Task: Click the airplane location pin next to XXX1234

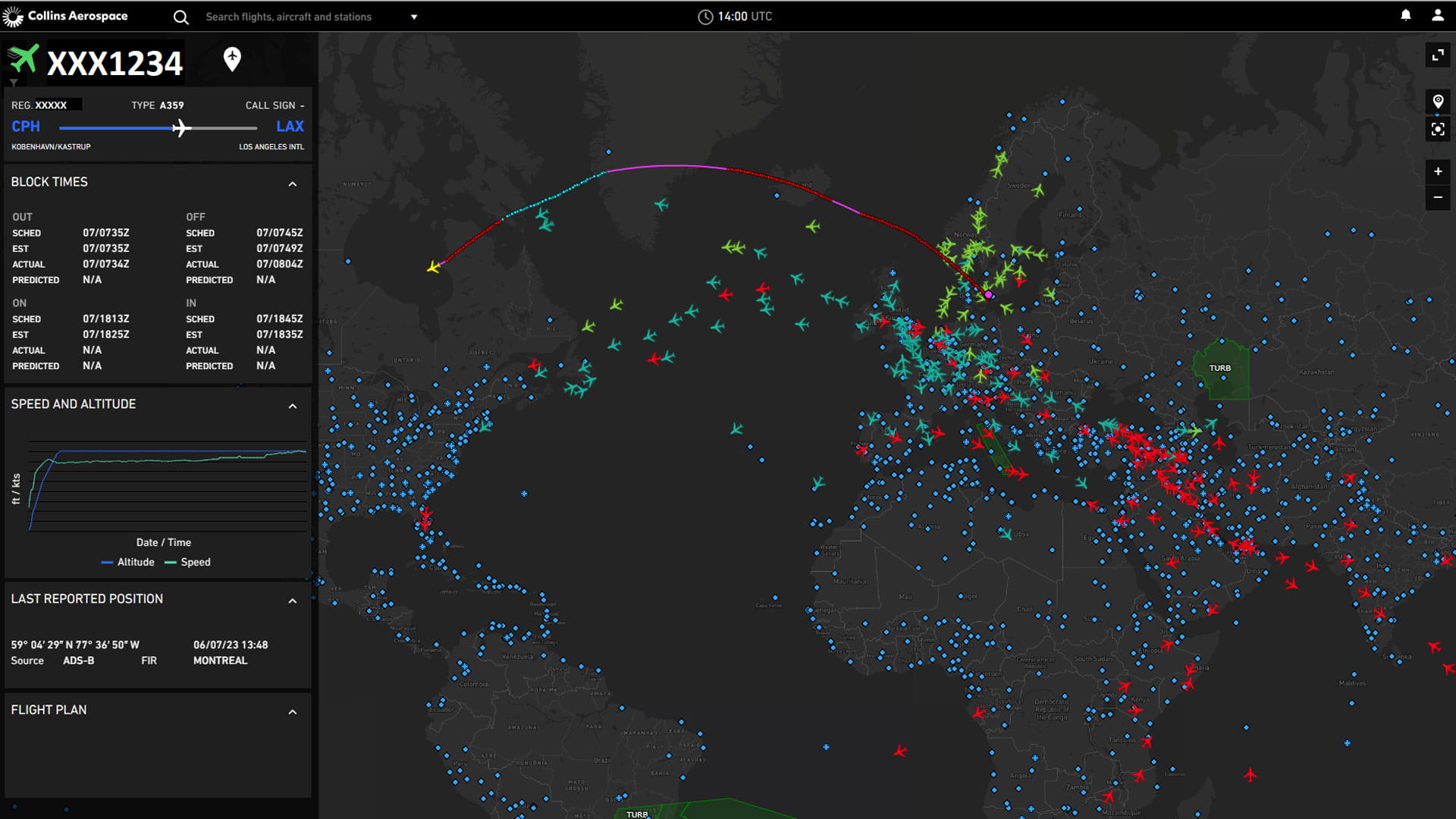Action: [232, 59]
